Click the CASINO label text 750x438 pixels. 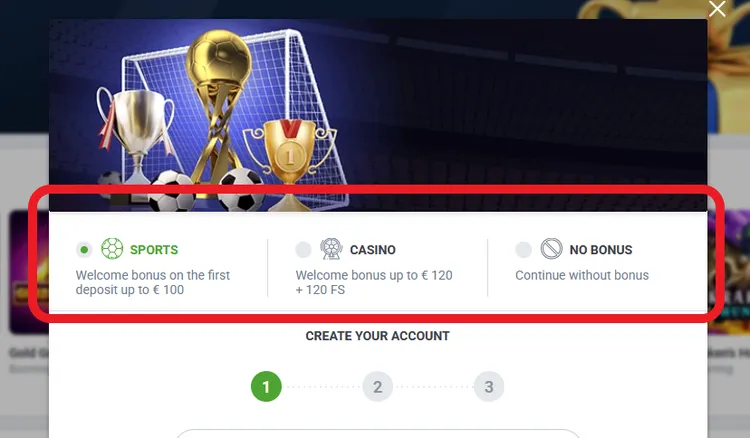[373, 250]
